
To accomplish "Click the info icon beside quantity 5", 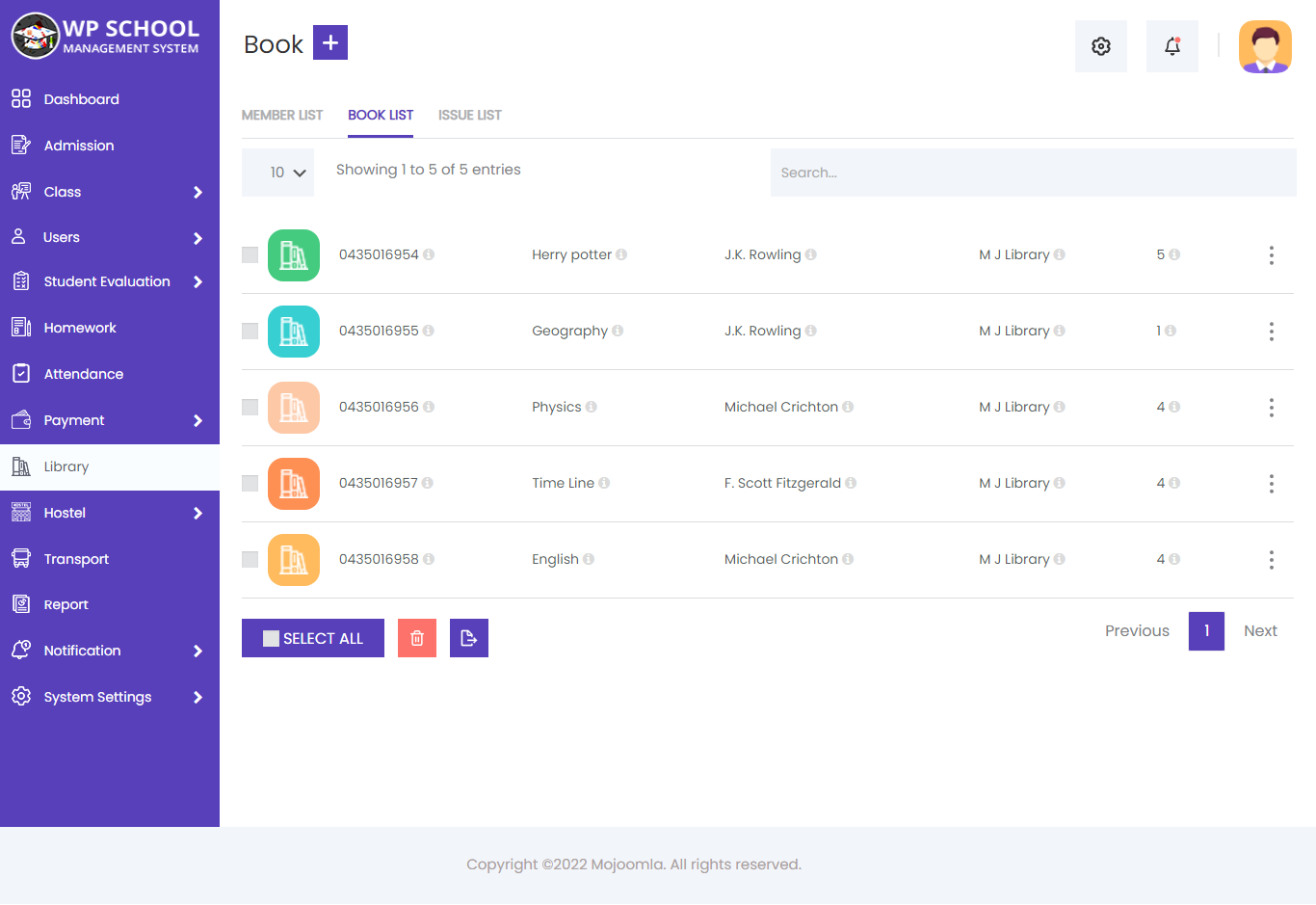I will 1174,254.
